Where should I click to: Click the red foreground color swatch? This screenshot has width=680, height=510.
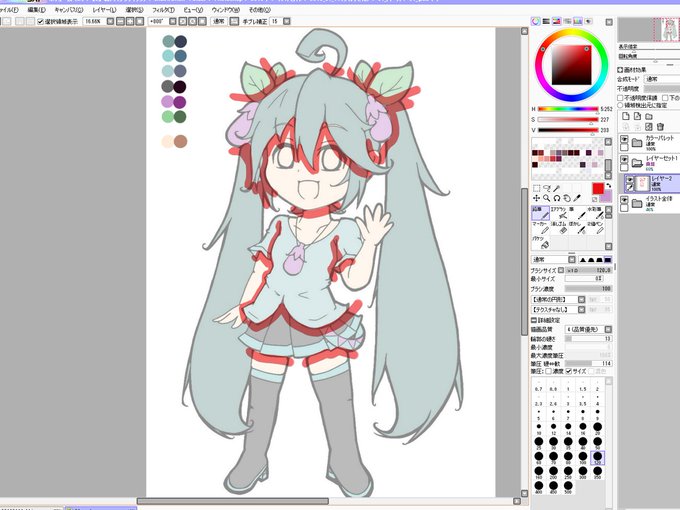[598, 188]
